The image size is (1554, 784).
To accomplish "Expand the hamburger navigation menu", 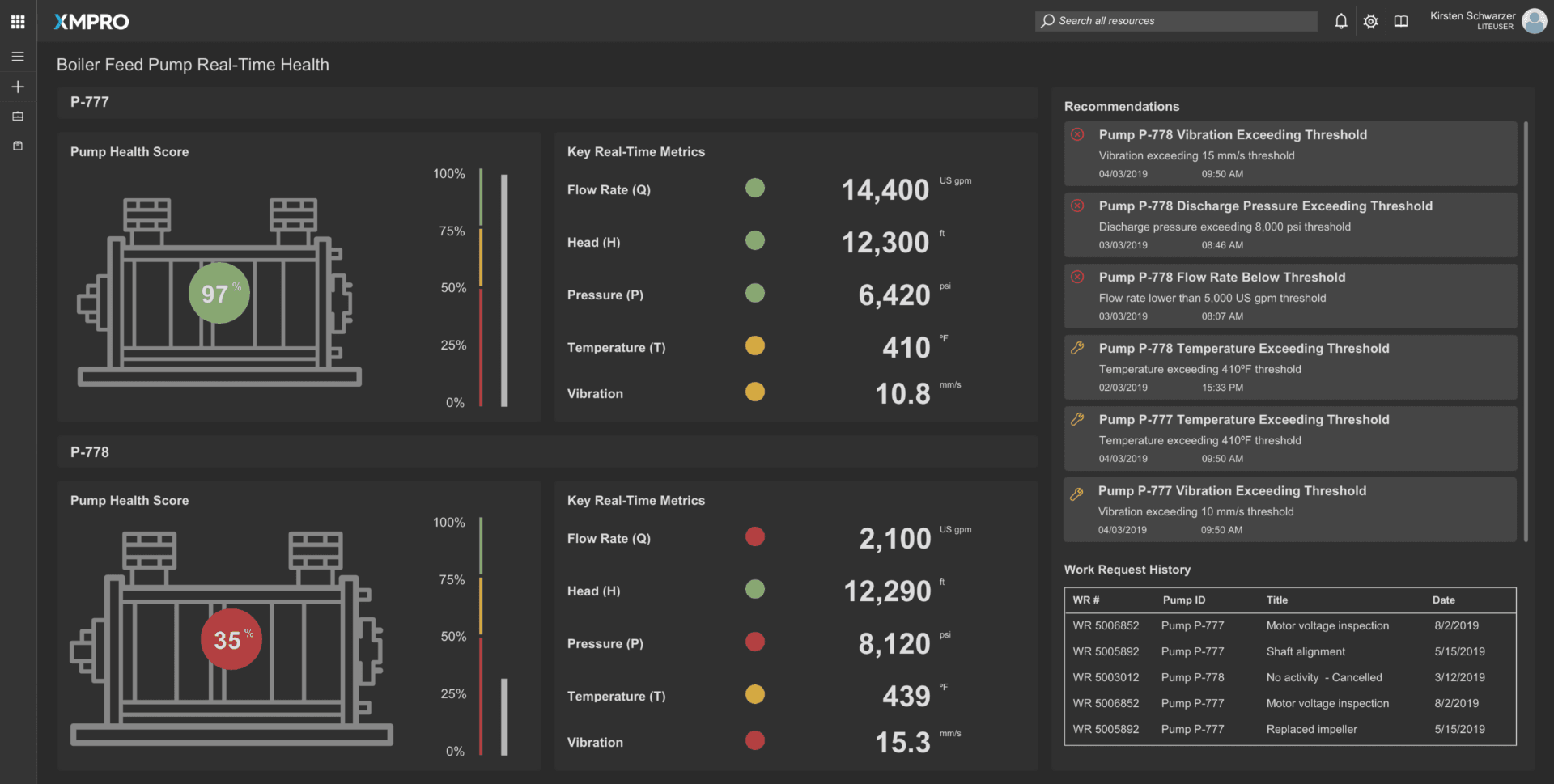I will pyautogui.click(x=18, y=57).
